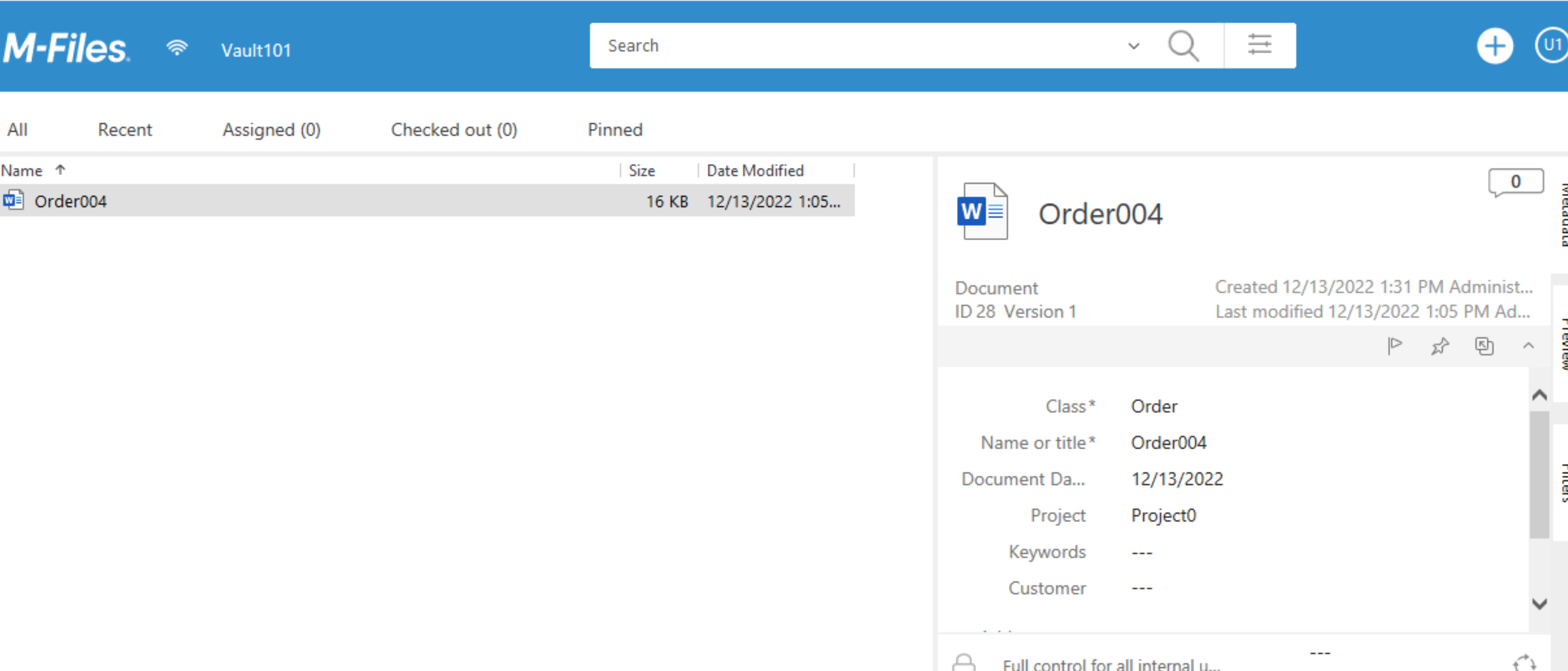1568x671 pixels.
Task: Edit the empty Customer field
Action: click(1142, 588)
